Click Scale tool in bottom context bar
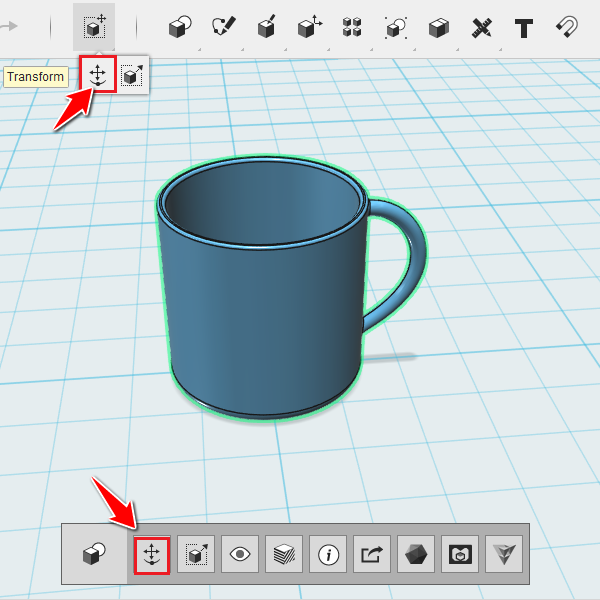The height and width of the screenshot is (600, 600). click(x=196, y=554)
